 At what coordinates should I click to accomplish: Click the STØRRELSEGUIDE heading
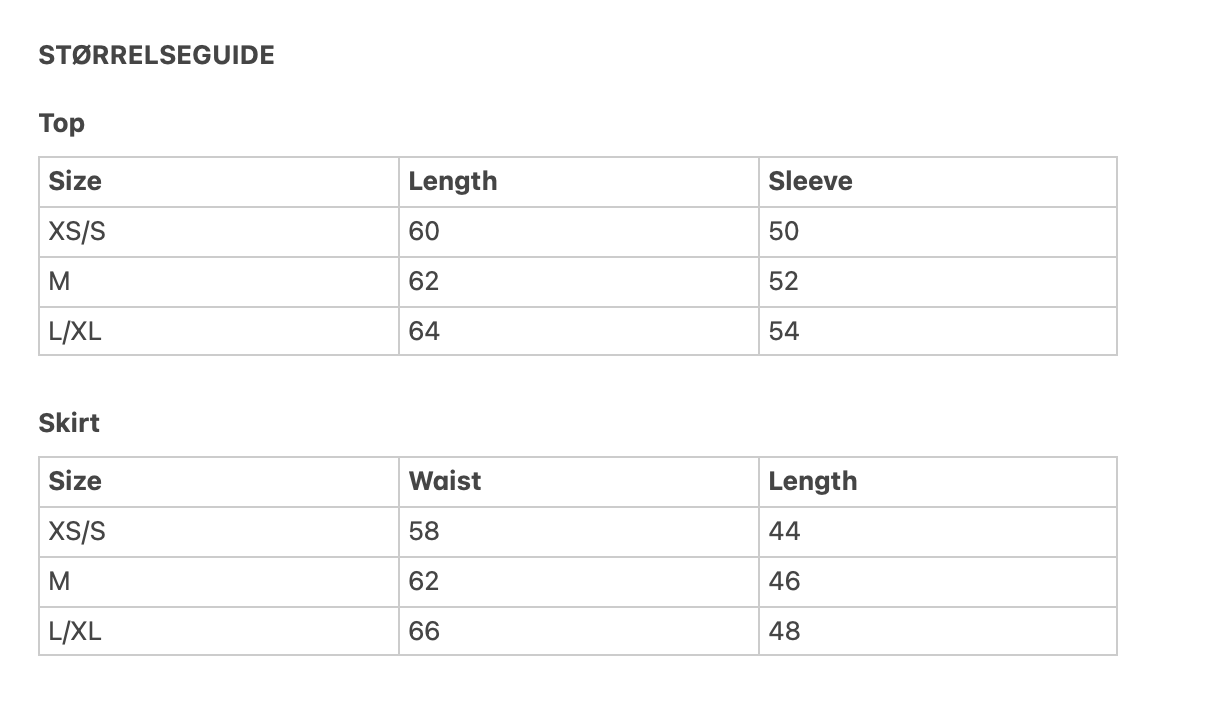[156, 56]
